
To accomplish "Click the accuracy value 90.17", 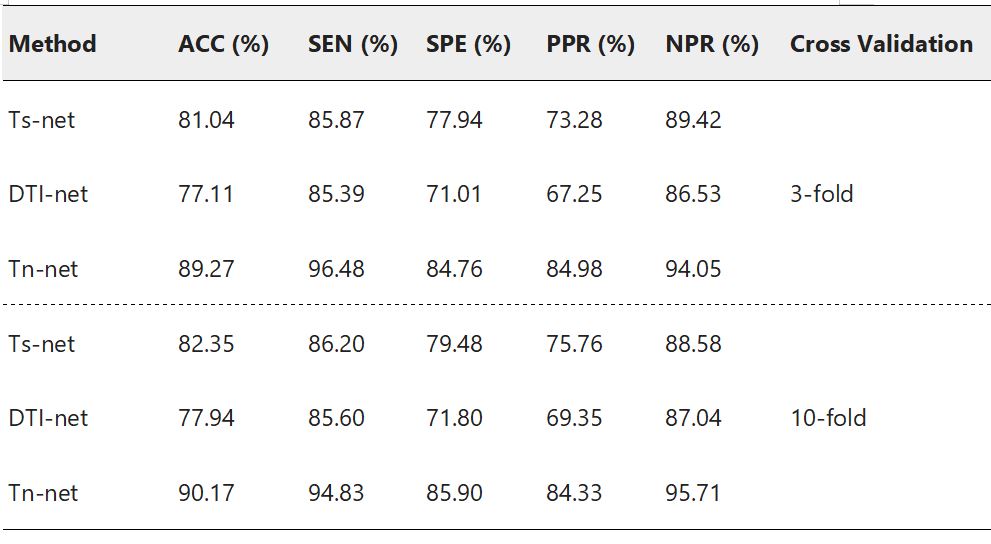I will pyautogui.click(x=206, y=493).
